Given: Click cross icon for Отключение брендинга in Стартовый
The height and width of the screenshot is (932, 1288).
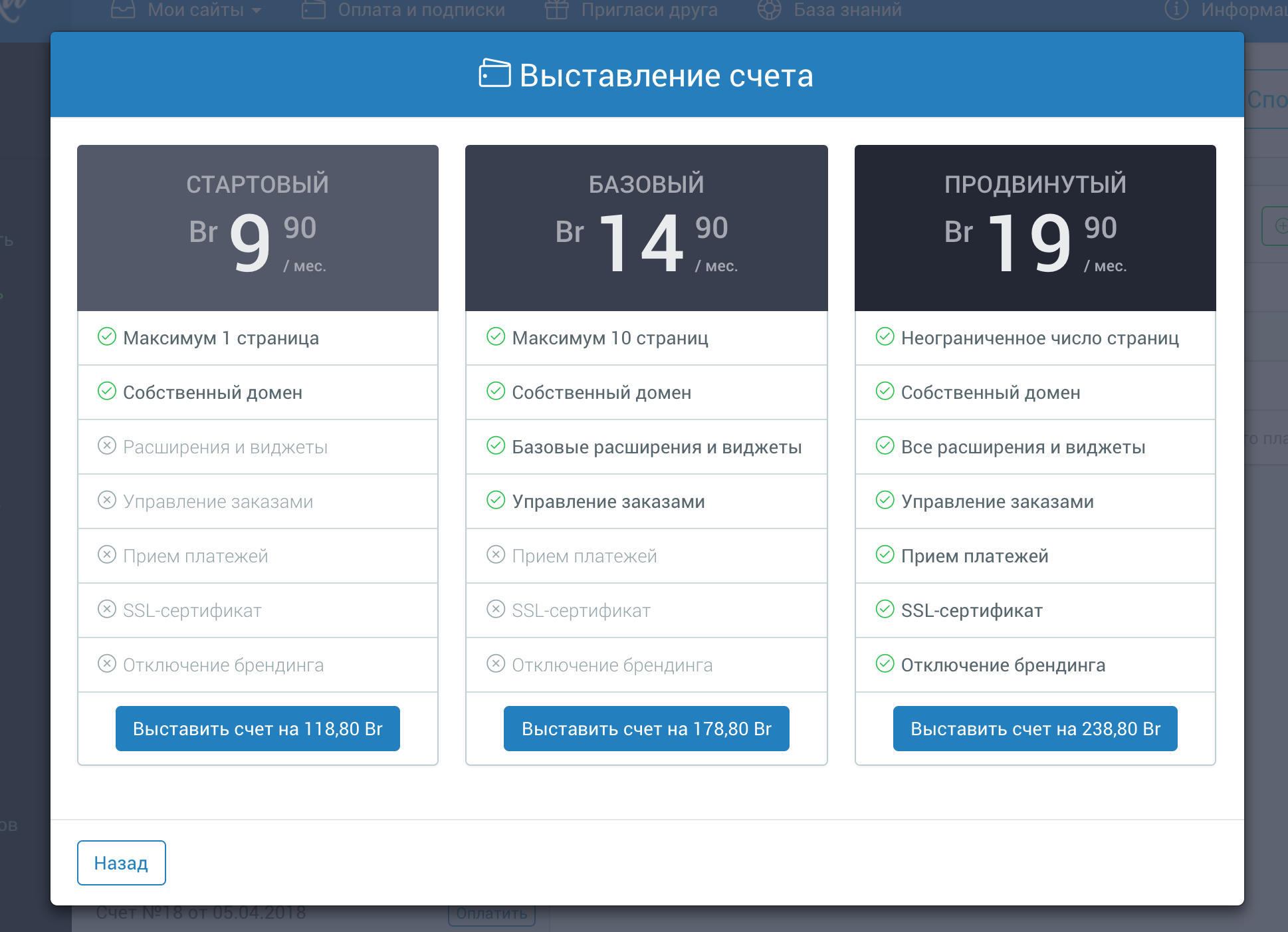Looking at the screenshot, I should pyautogui.click(x=107, y=663).
